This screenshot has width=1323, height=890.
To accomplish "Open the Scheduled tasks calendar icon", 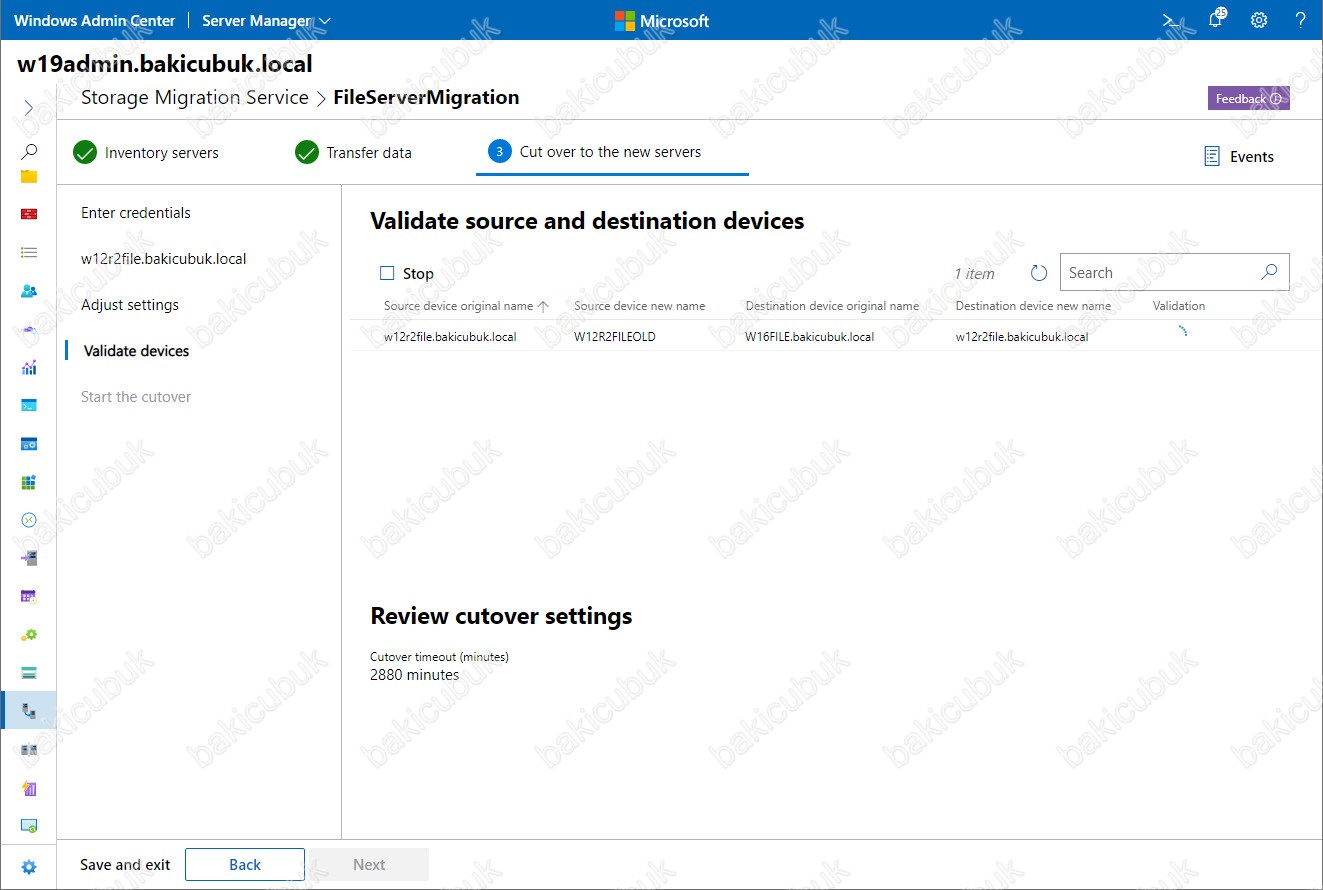I will click(x=29, y=596).
